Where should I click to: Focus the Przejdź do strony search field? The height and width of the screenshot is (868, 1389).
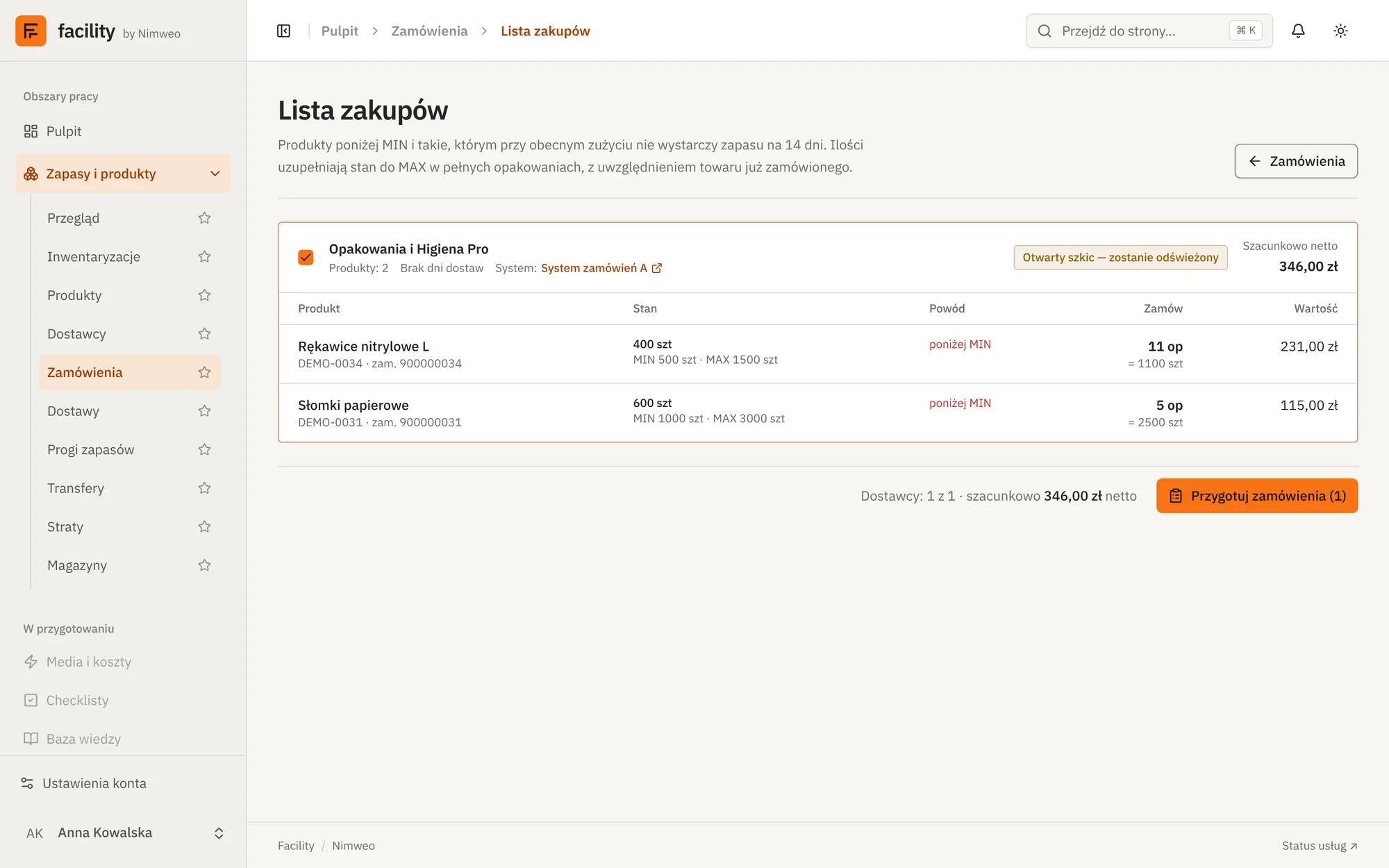coord(1149,31)
